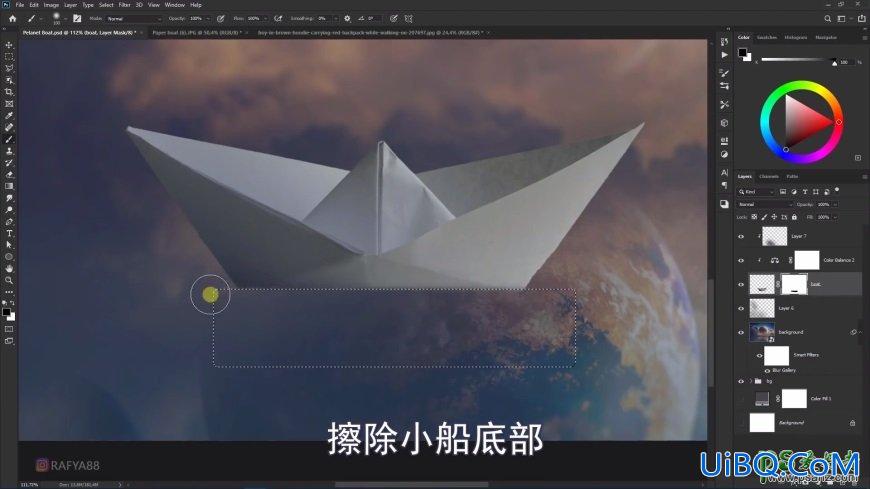The height and width of the screenshot is (489, 870).
Task: Open the Filter menu
Action: pos(124,4)
